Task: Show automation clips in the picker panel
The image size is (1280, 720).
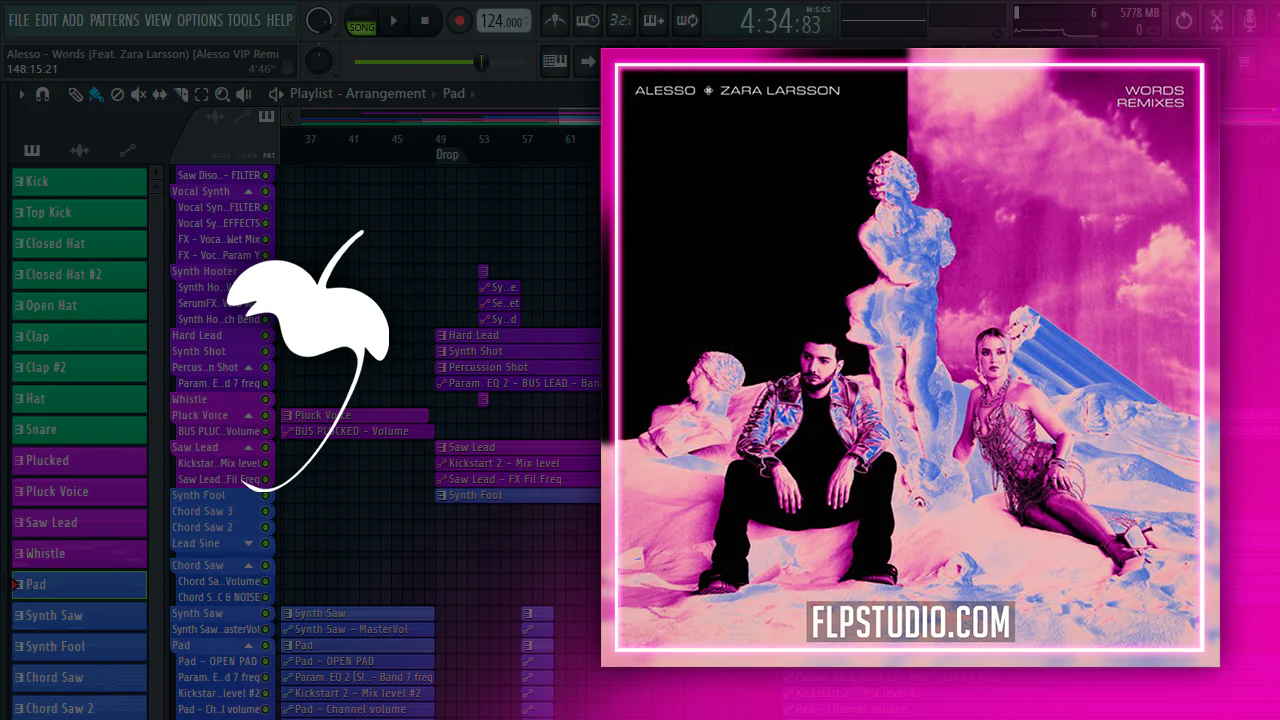Action: click(x=127, y=151)
